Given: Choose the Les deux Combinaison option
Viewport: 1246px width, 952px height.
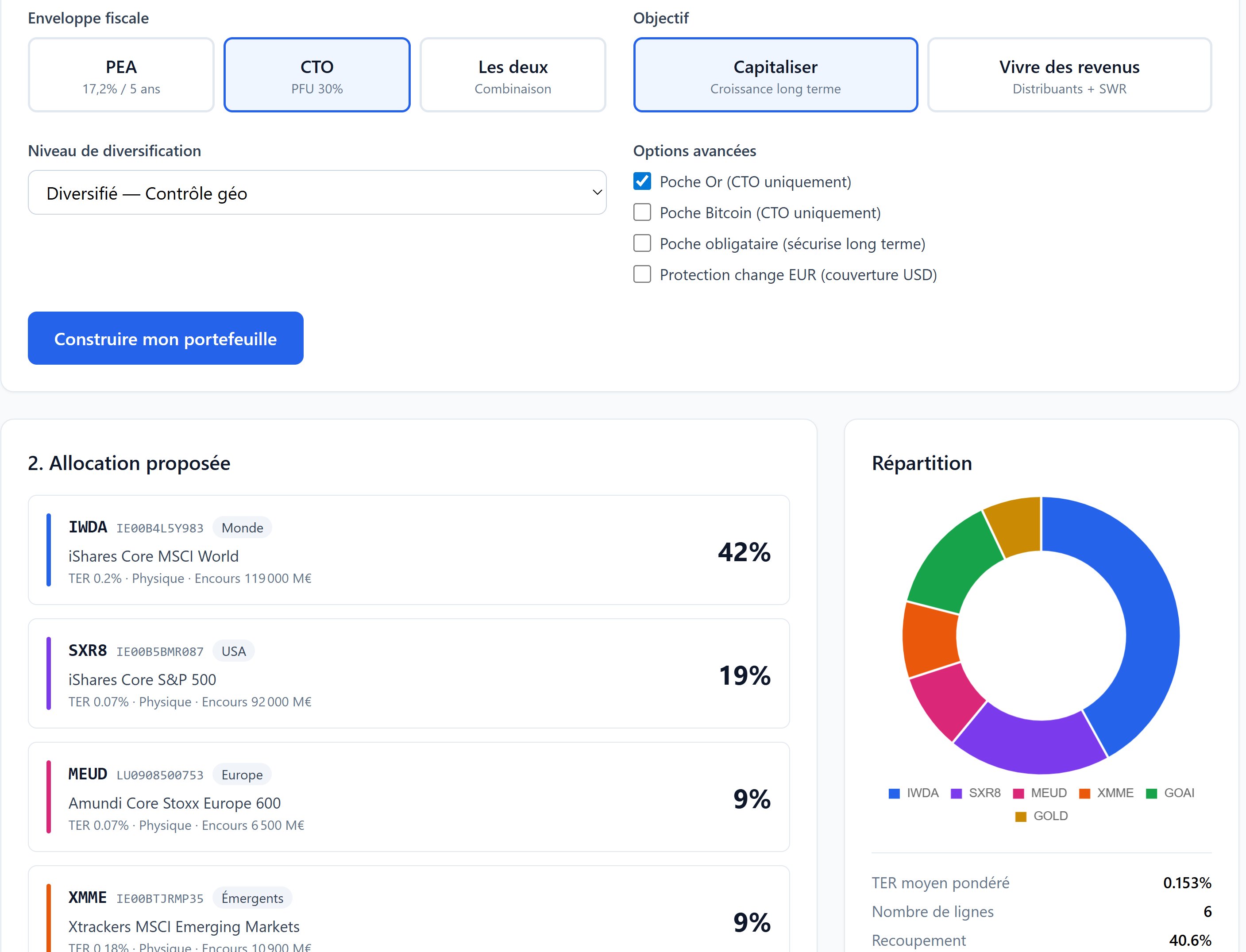Looking at the screenshot, I should pos(513,75).
